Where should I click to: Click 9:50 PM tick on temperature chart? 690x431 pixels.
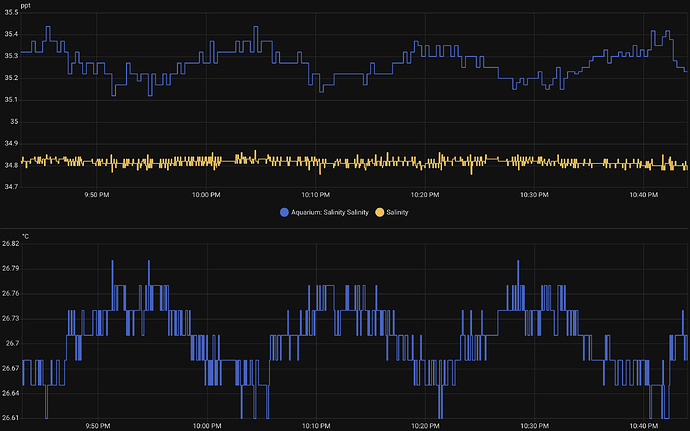coord(97,425)
